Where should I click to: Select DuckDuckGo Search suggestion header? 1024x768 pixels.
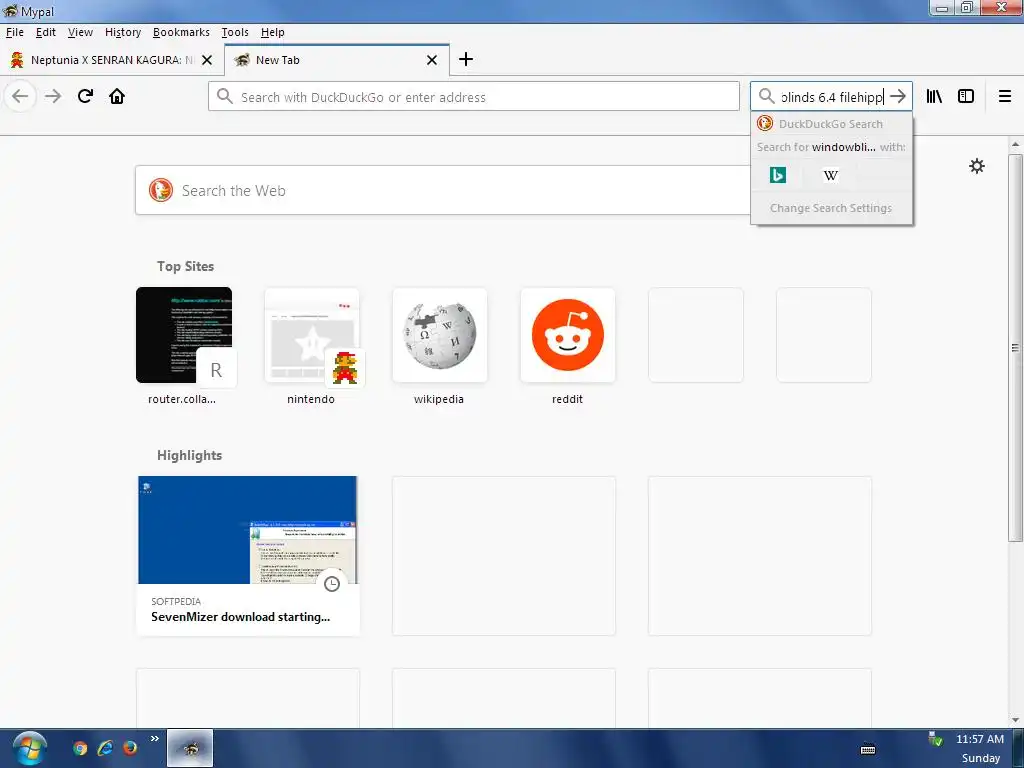coord(831,123)
